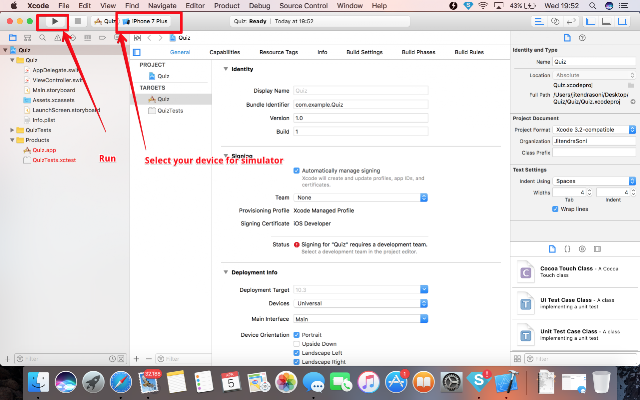Open the Source Control menu

click(x=303, y=6)
